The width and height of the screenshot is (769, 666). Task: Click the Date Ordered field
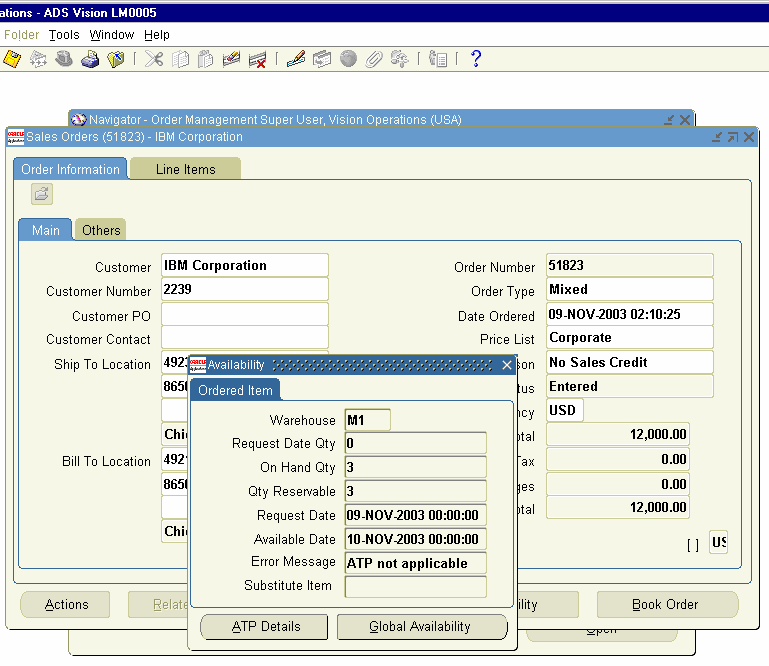click(x=630, y=314)
